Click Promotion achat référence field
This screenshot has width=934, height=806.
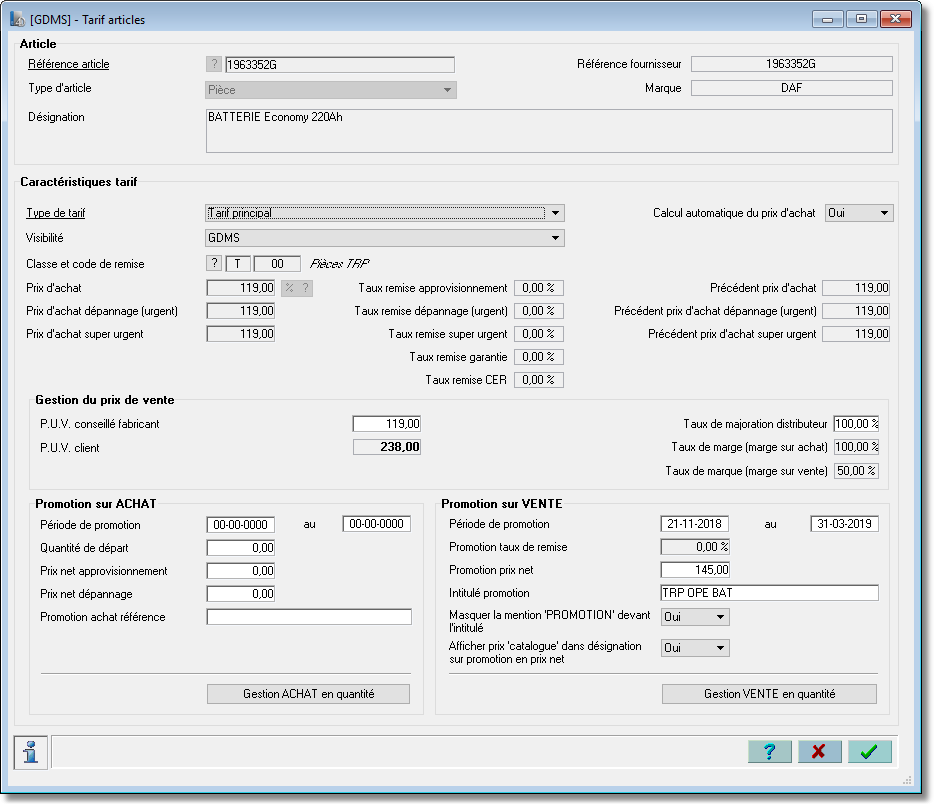point(309,617)
